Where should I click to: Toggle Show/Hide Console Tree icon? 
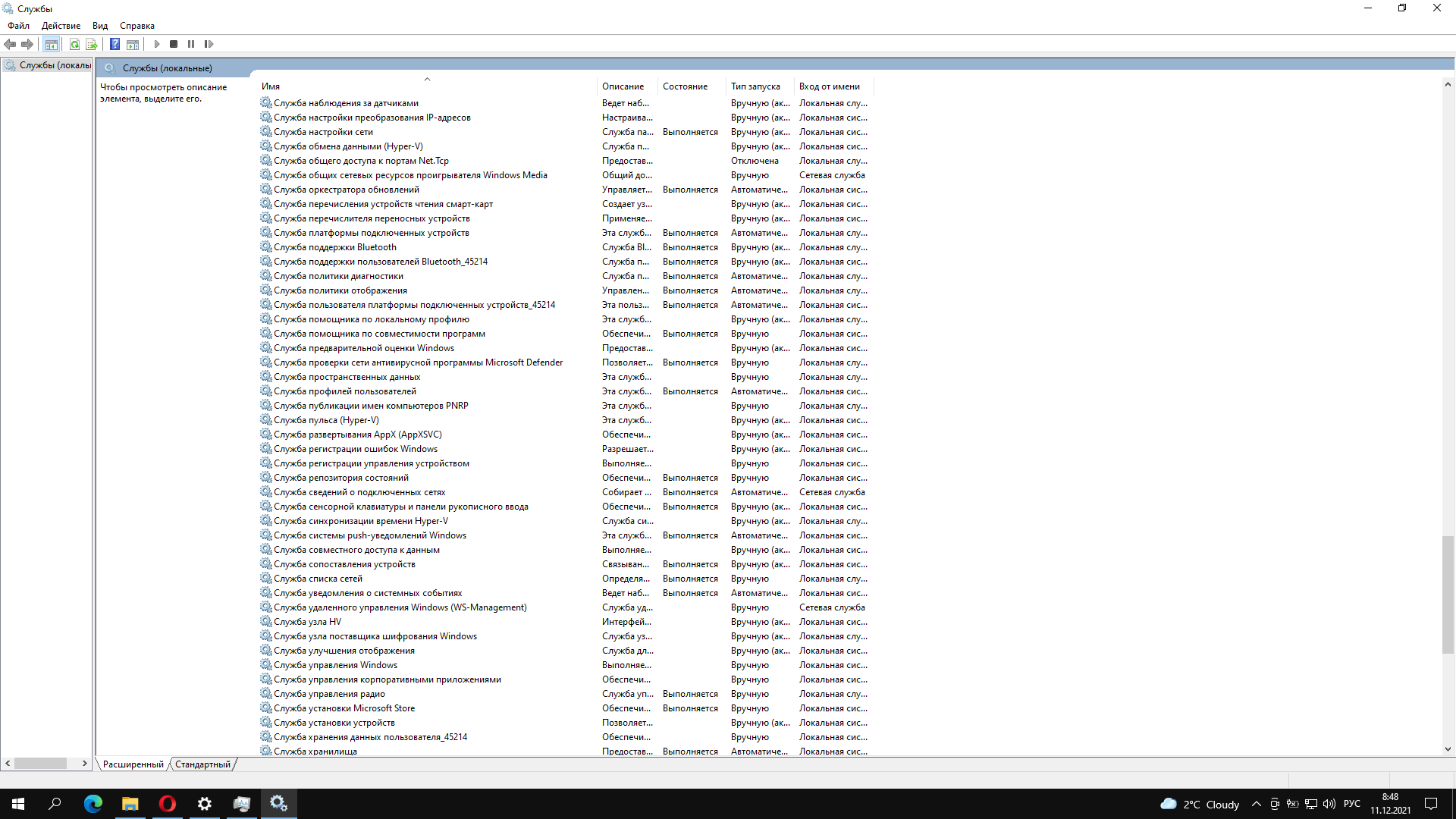[51, 44]
